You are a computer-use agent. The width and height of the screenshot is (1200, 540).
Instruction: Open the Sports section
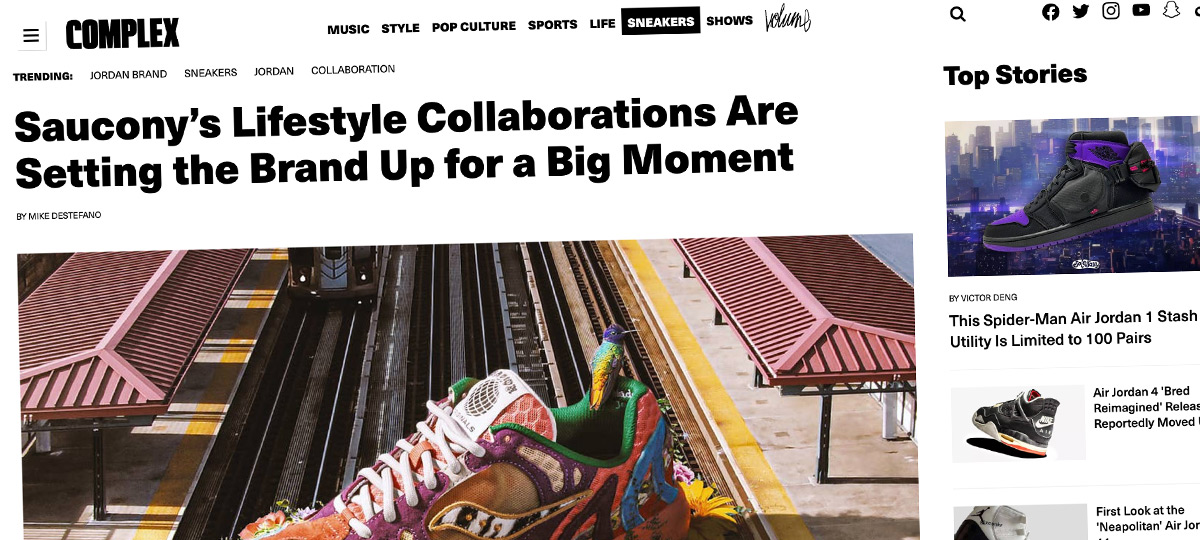[553, 25]
